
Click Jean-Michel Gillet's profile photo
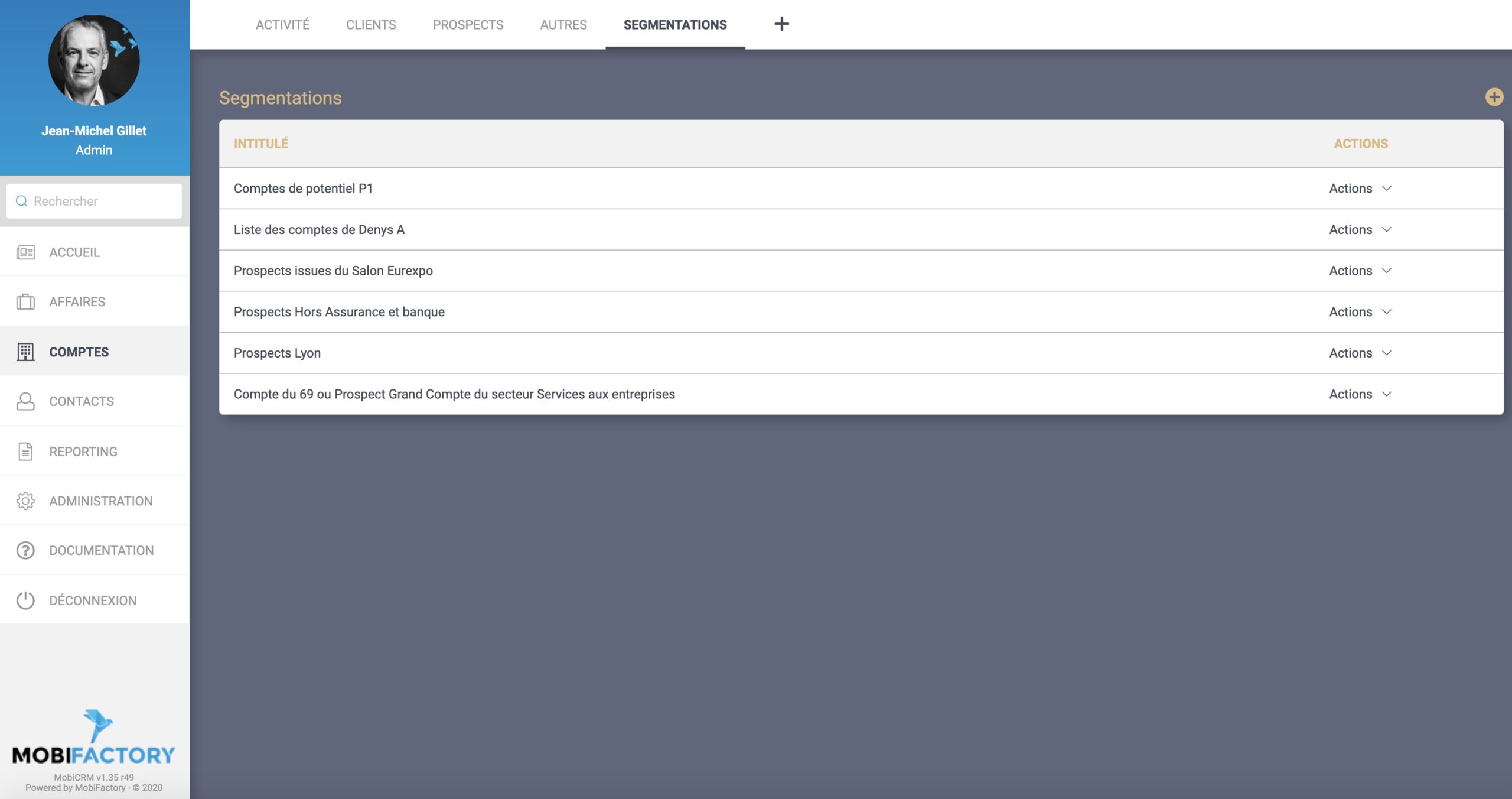click(94, 61)
